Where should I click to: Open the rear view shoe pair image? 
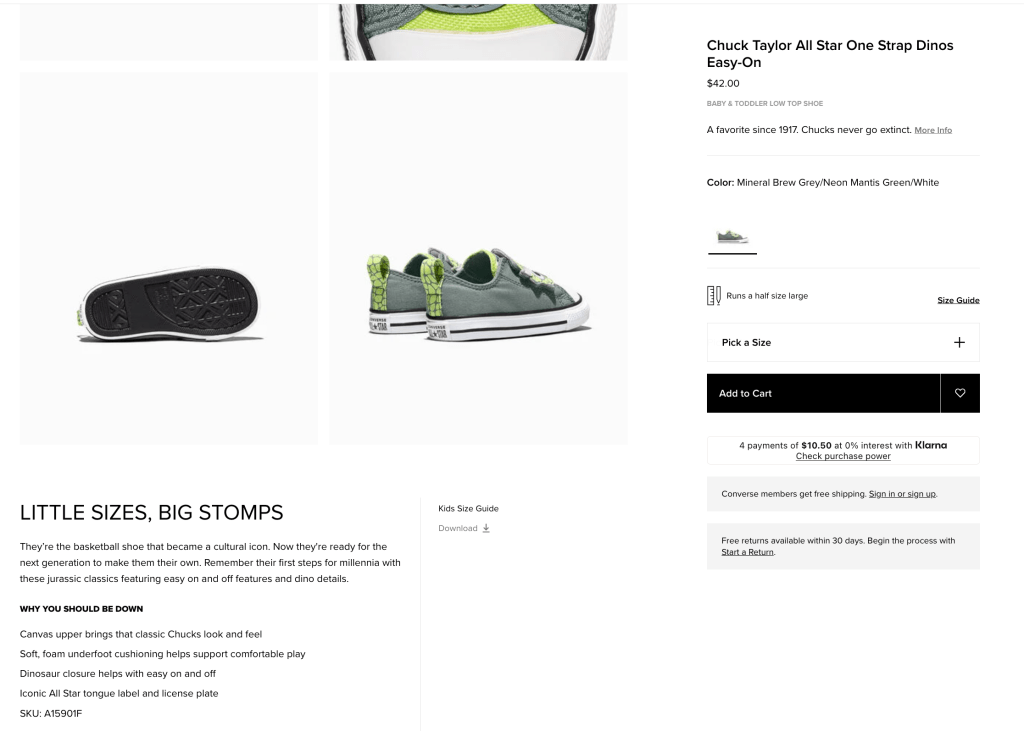[x=478, y=258]
